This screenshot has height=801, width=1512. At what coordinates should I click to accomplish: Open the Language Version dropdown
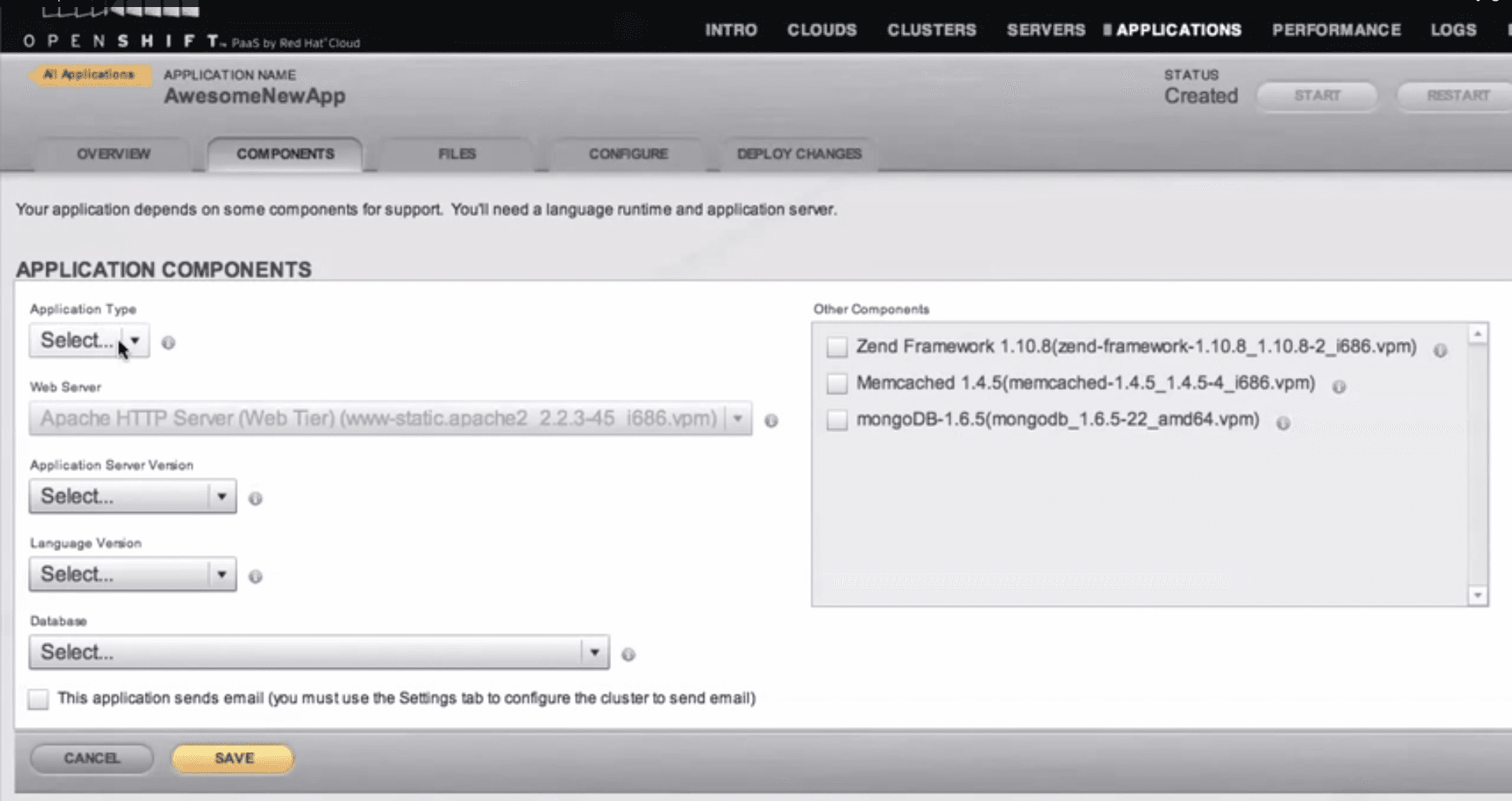132,574
